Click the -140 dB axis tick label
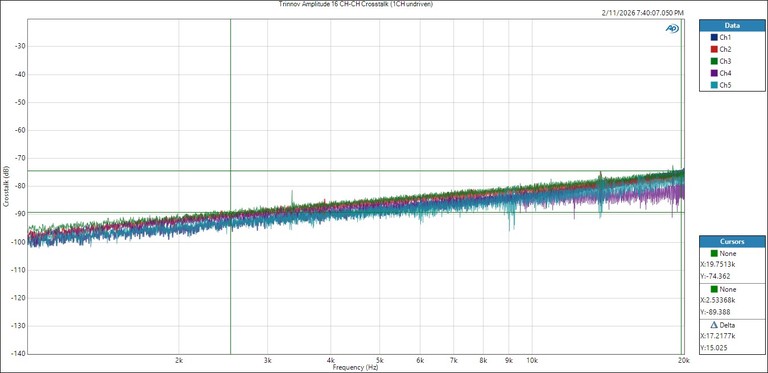This screenshot has height=373, width=768. point(17,353)
